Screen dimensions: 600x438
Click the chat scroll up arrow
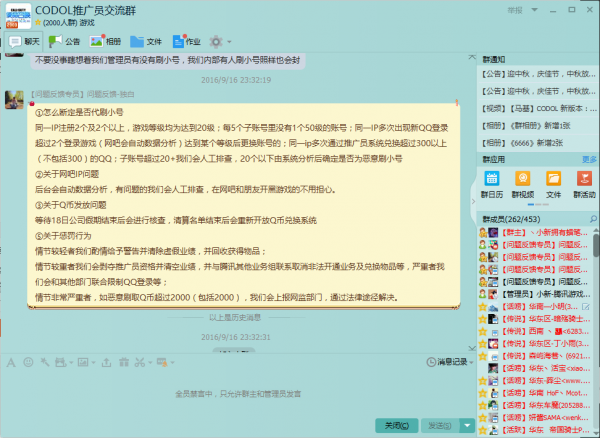coord(472,57)
